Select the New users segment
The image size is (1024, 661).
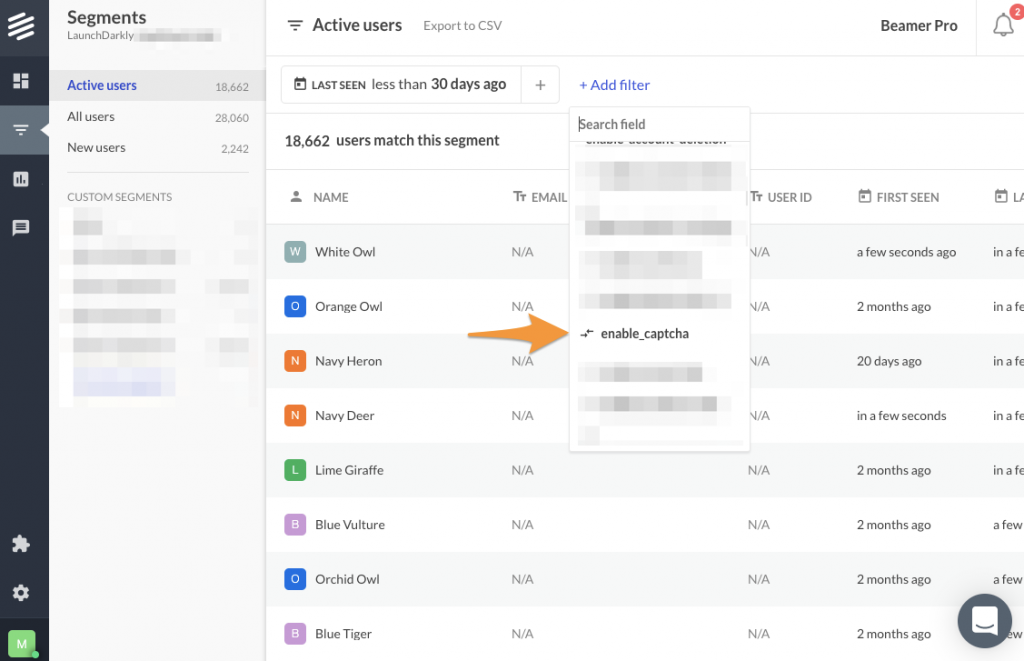[x=95, y=147]
